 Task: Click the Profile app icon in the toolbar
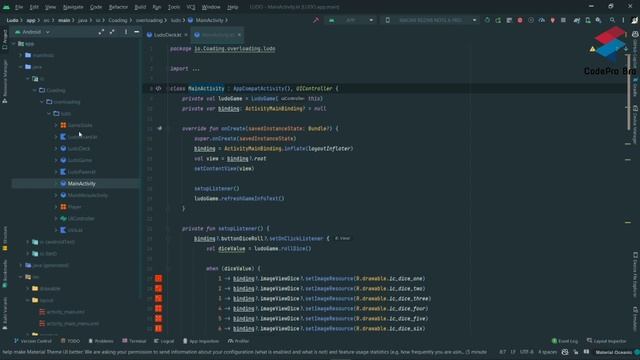coord(542,20)
